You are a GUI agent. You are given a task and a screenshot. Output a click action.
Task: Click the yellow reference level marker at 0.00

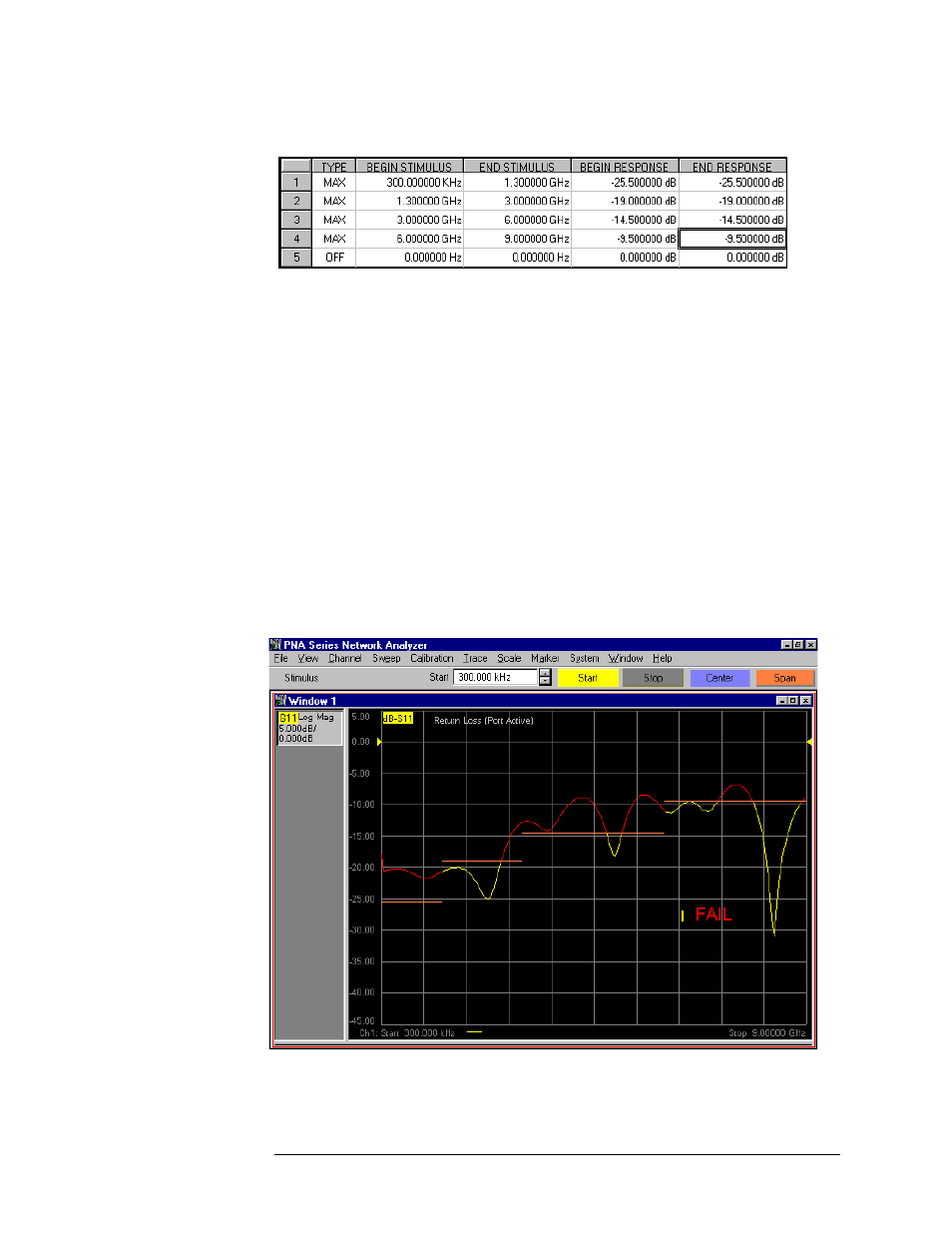pyautogui.click(x=379, y=742)
